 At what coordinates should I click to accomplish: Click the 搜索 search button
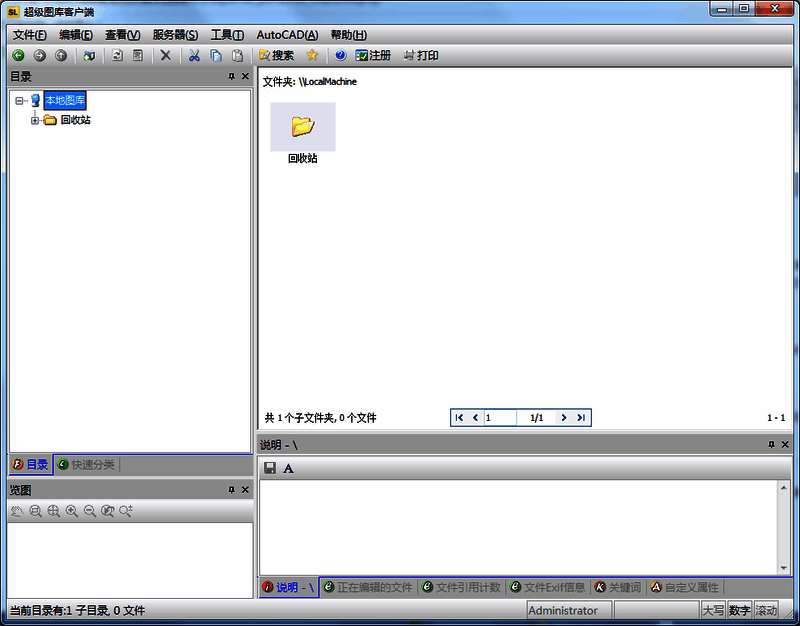pyautogui.click(x=276, y=56)
